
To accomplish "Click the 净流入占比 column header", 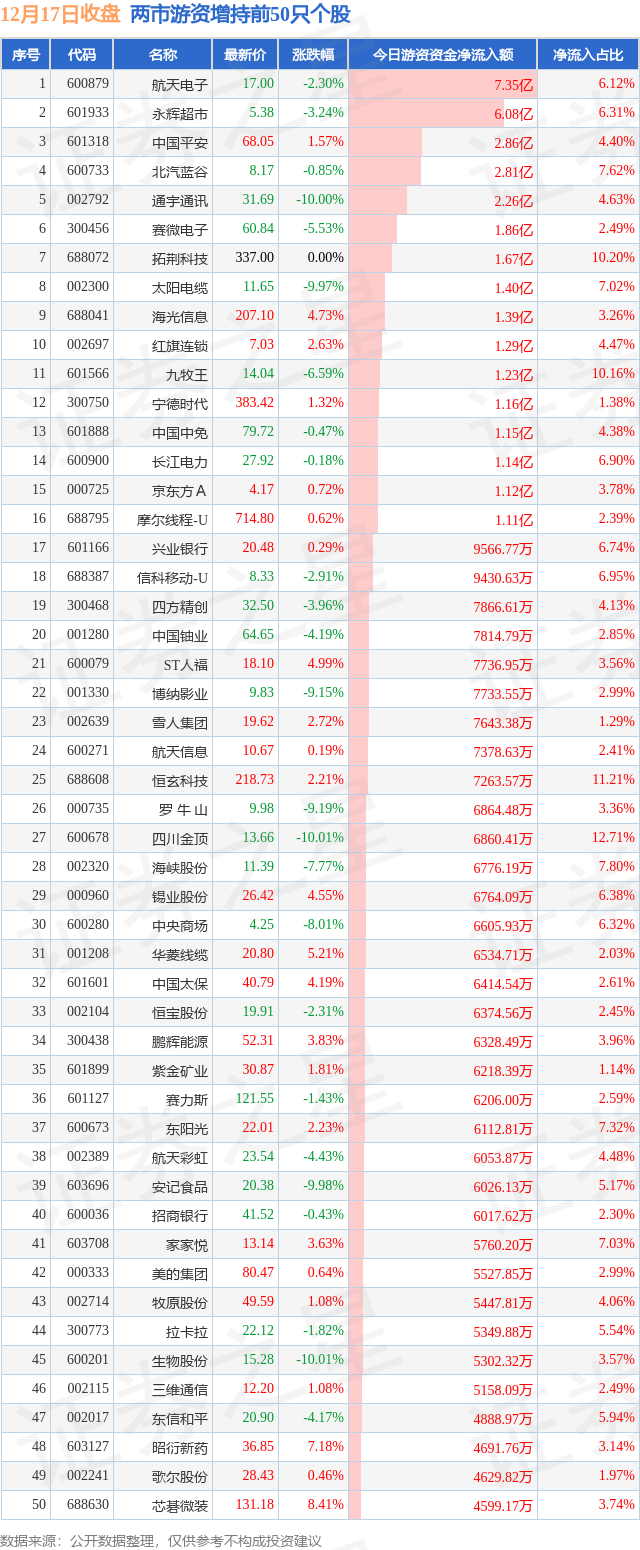I will coord(588,55).
